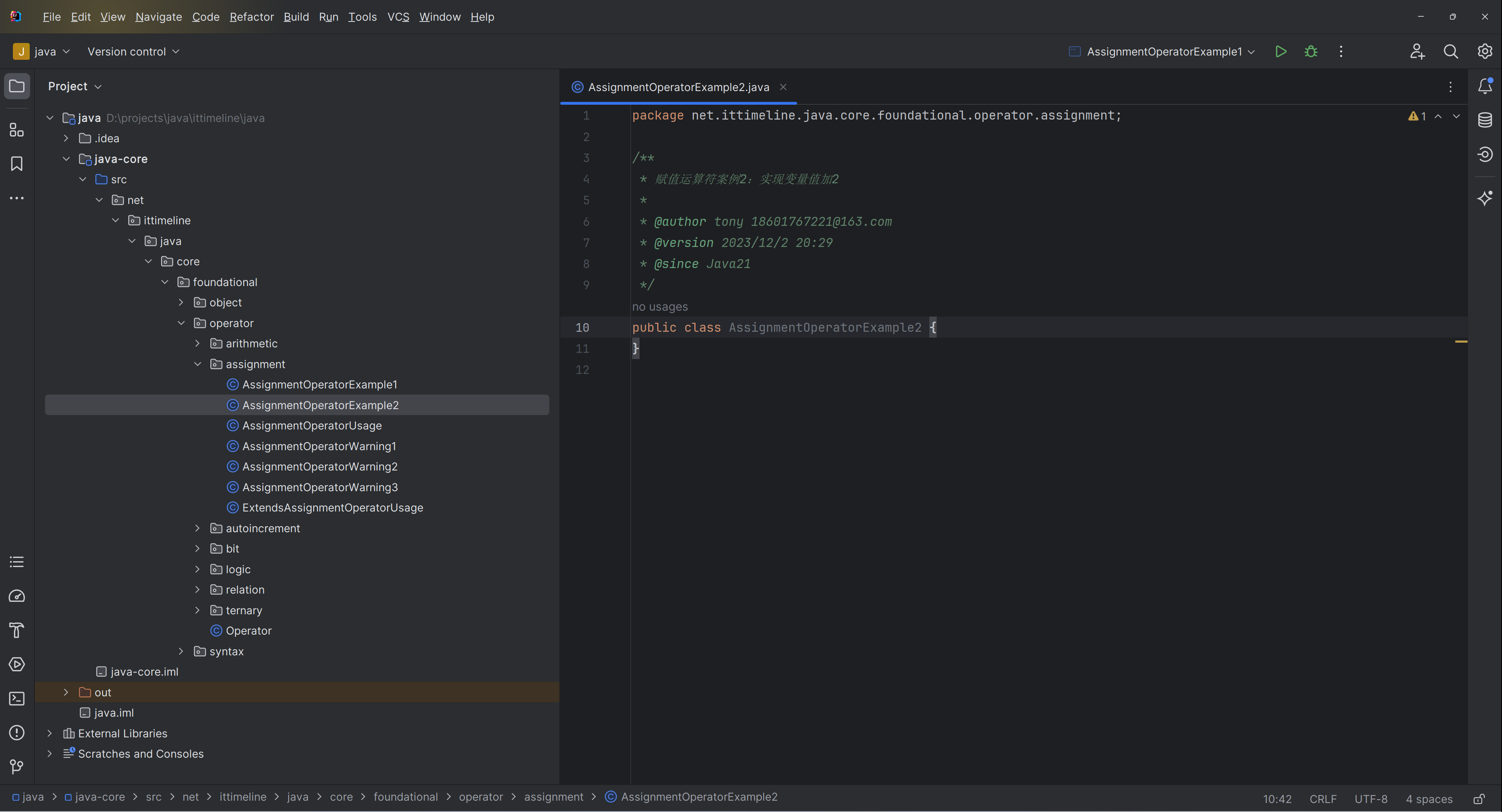Open the Bookmarks tool window
Image resolution: width=1502 pixels, height=812 pixels.
pyautogui.click(x=17, y=164)
